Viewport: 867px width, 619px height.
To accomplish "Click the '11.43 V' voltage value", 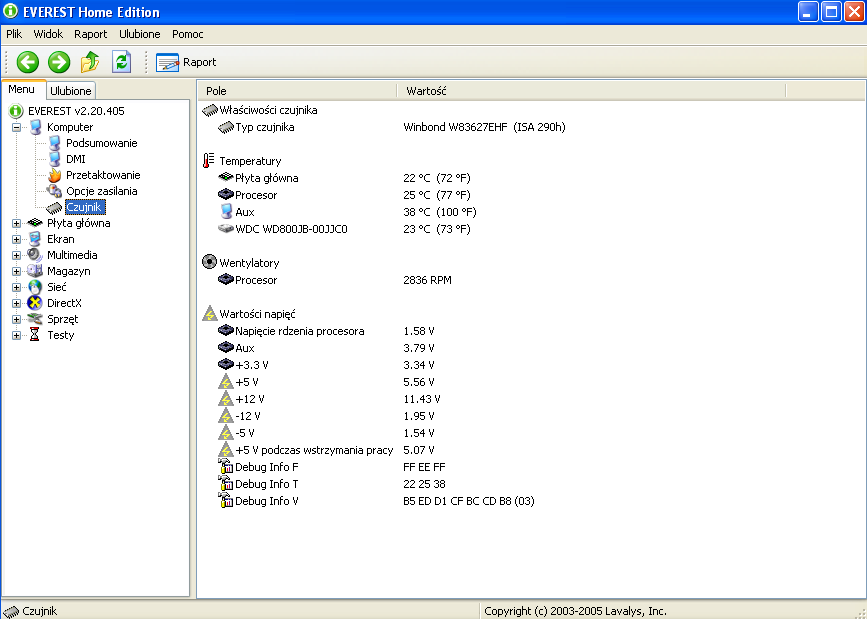I will pos(422,399).
